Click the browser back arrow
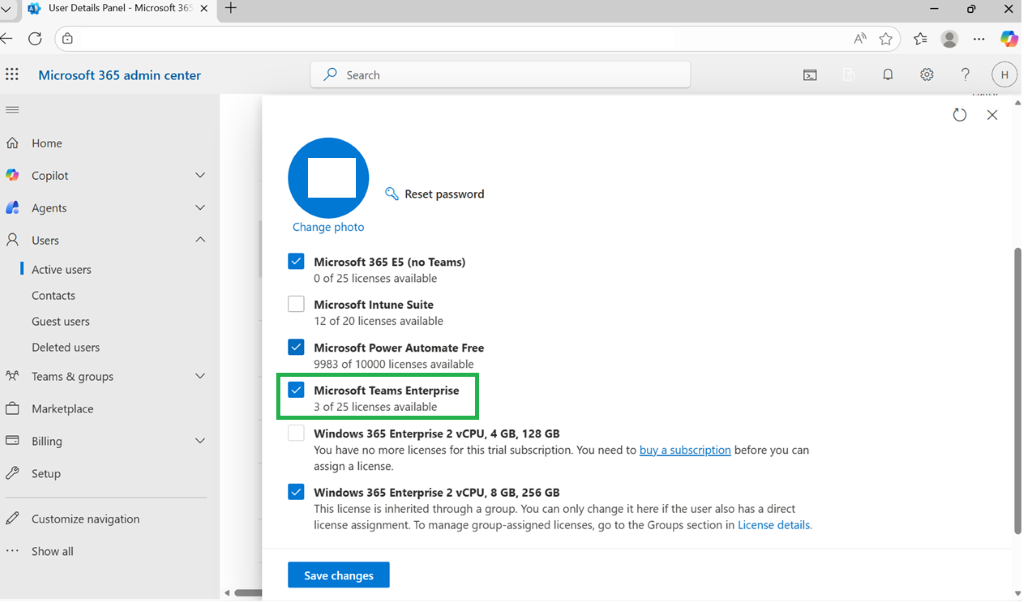This screenshot has height=603, width=1024. tap(7, 39)
